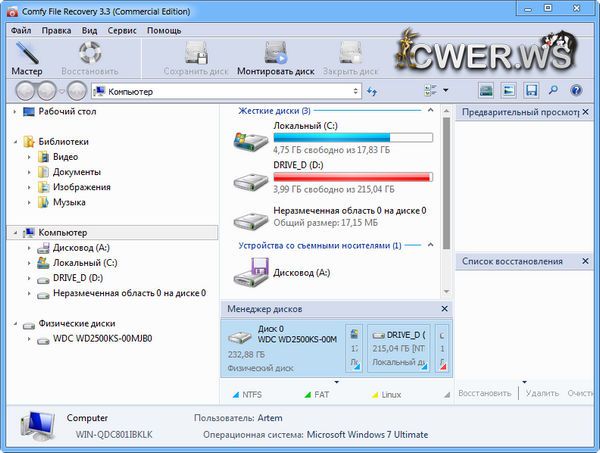Open help via the blue question mark icon

point(576,91)
